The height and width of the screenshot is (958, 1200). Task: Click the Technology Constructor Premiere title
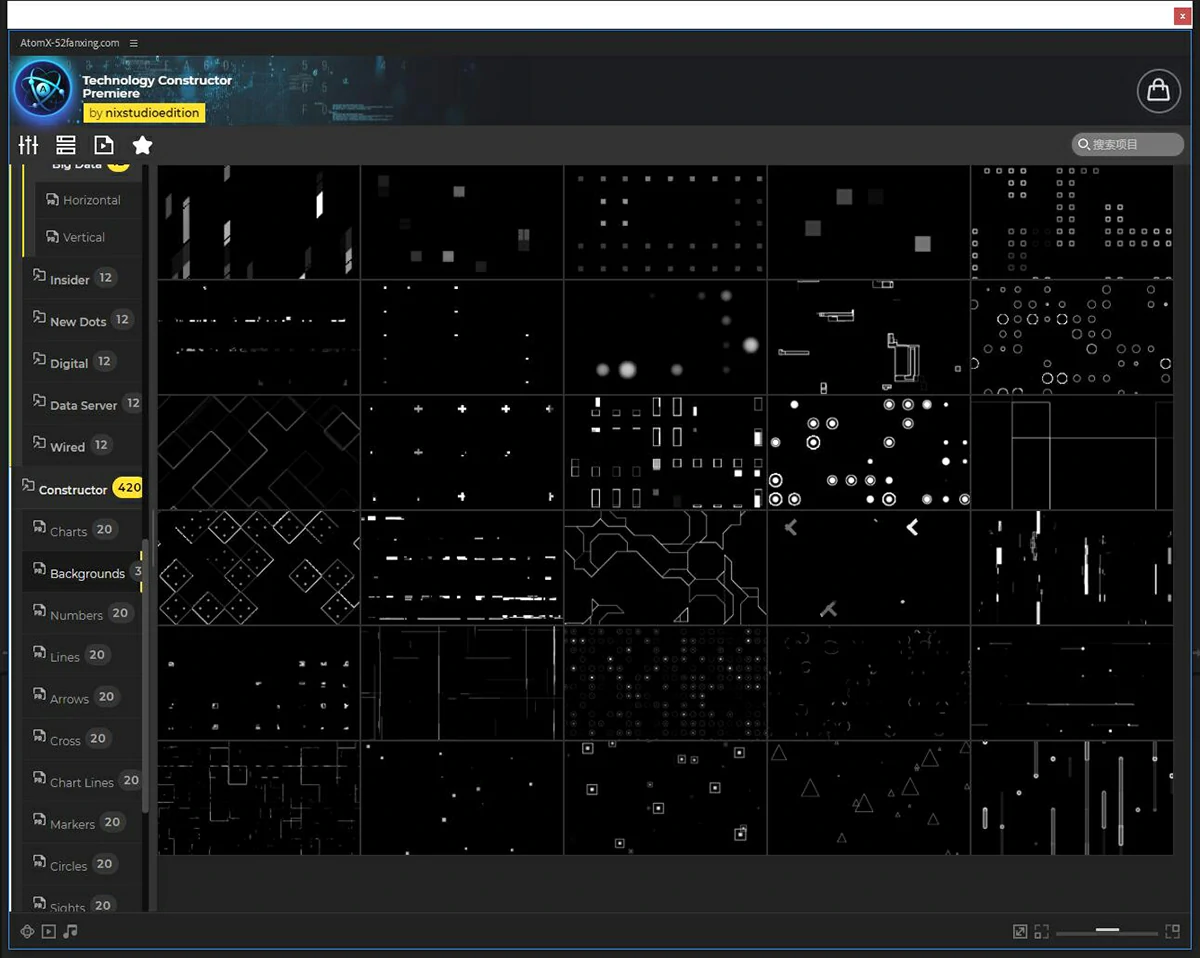157,87
